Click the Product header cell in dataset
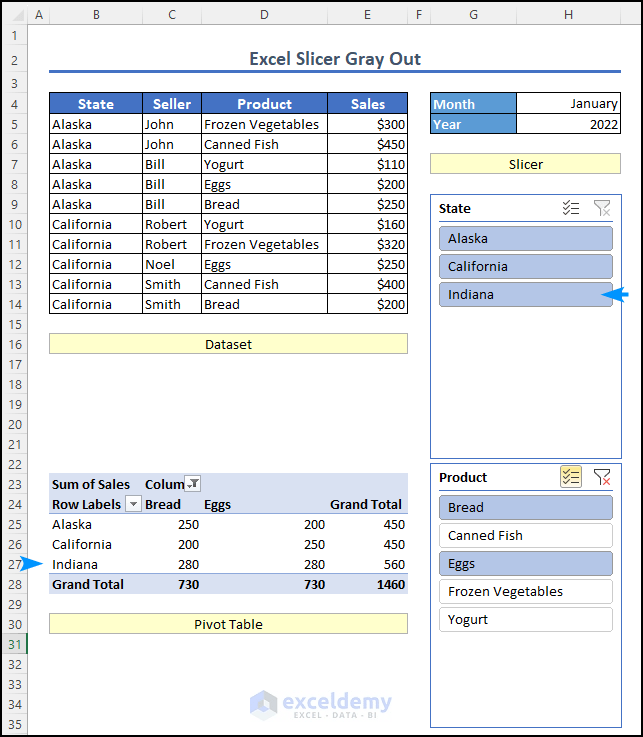Viewport: 643px width, 737px height. [x=264, y=103]
